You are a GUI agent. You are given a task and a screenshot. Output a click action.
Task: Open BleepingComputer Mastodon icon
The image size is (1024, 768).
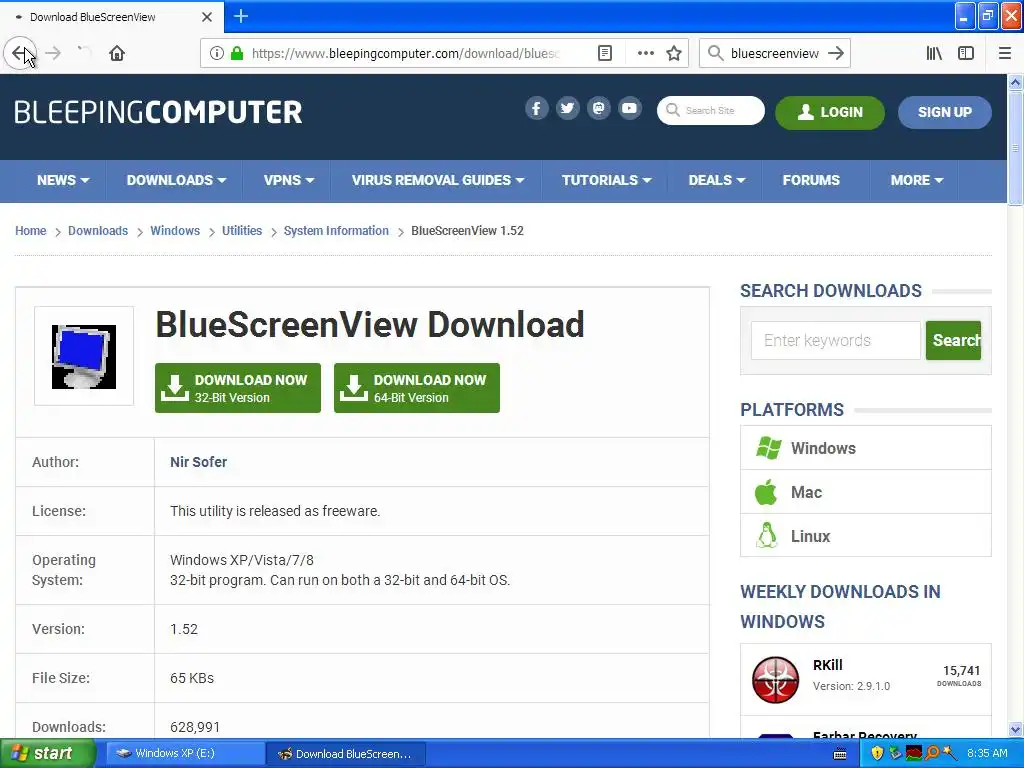[598, 108]
